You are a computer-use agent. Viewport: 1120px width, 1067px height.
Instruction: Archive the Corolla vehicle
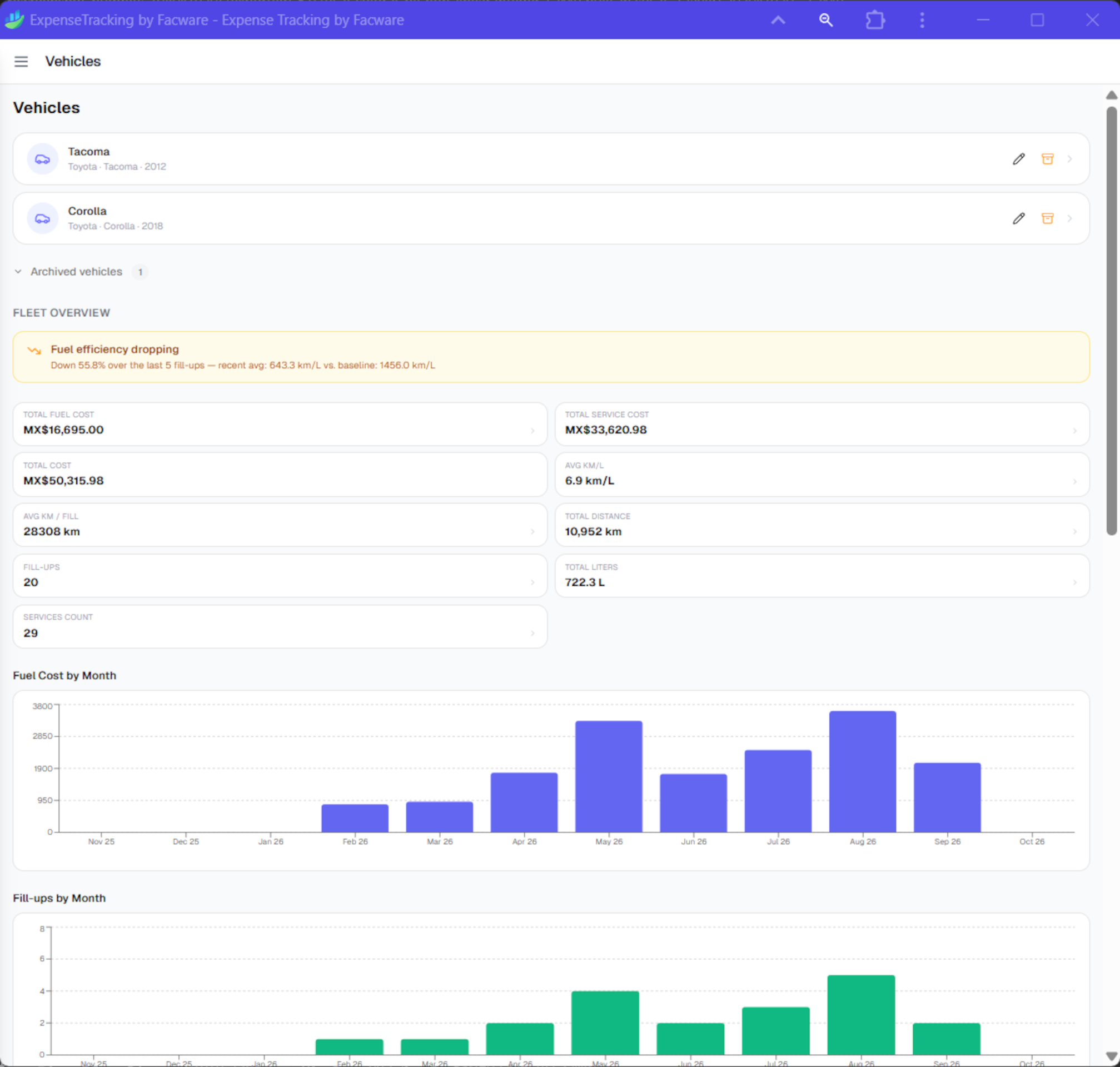click(1047, 218)
